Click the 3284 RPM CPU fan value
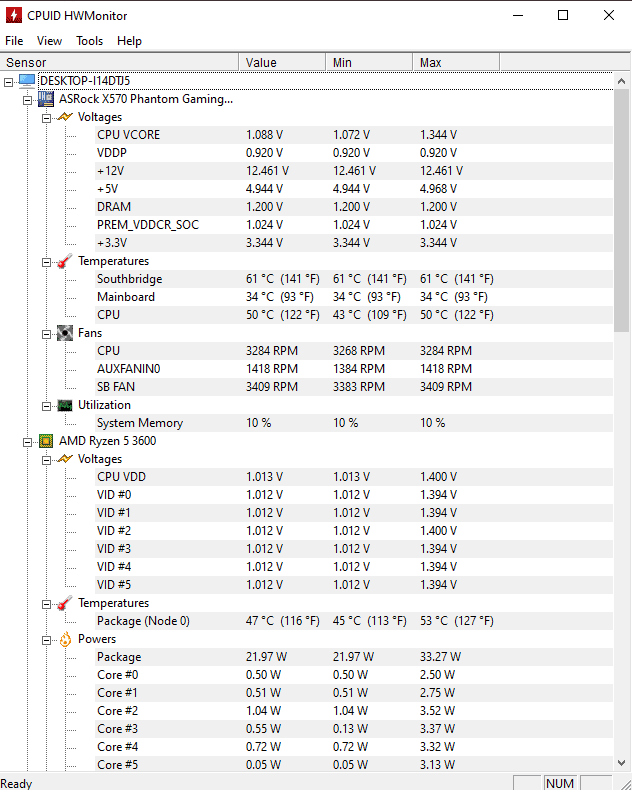The width and height of the screenshot is (632, 790). click(272, 351)
